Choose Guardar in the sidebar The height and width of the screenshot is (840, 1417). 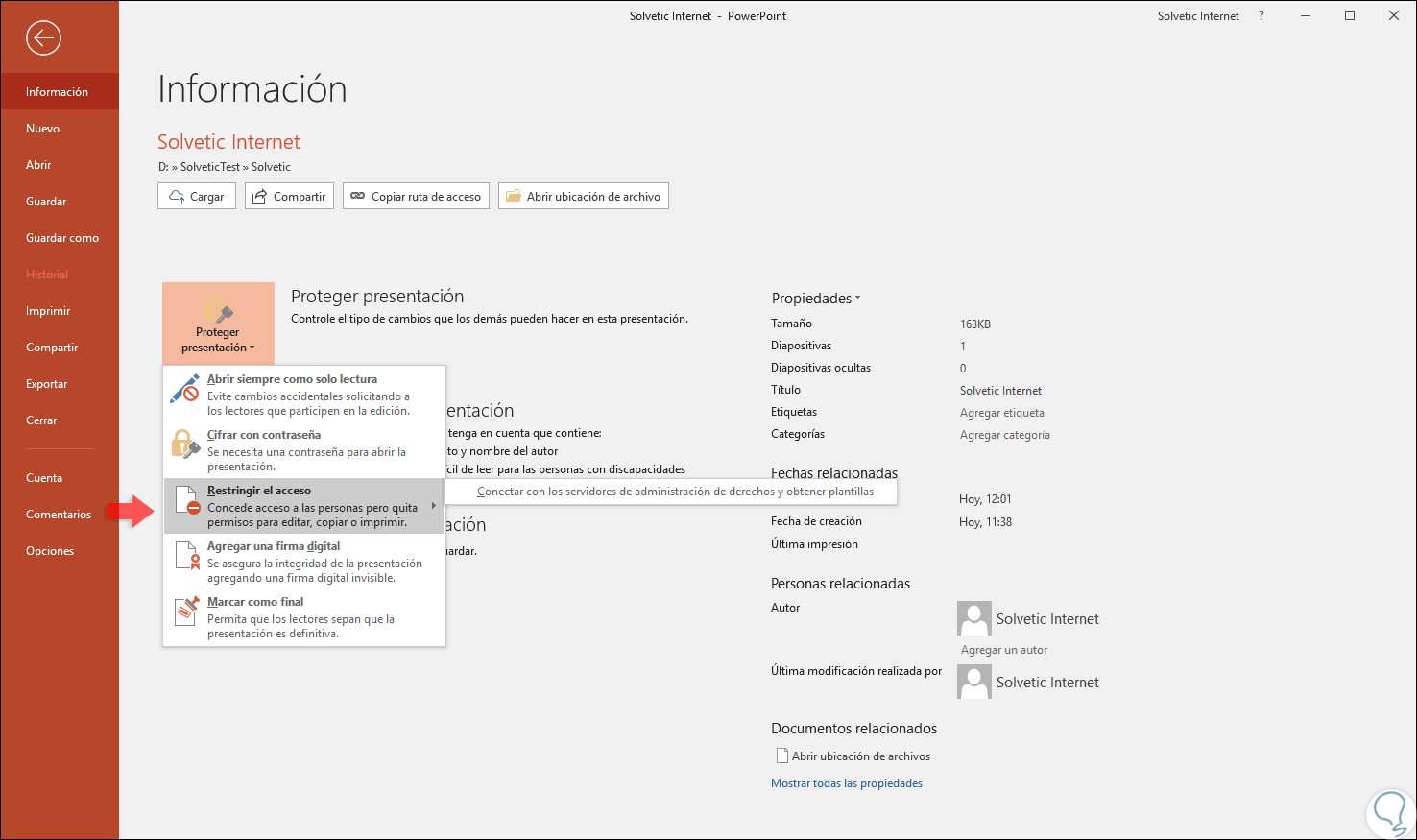(x=60, y=202)
